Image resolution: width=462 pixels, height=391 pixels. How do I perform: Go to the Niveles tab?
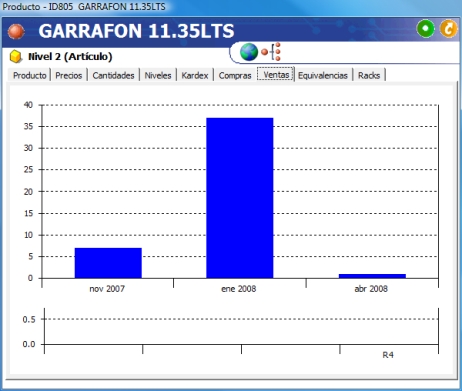(158, 75)
